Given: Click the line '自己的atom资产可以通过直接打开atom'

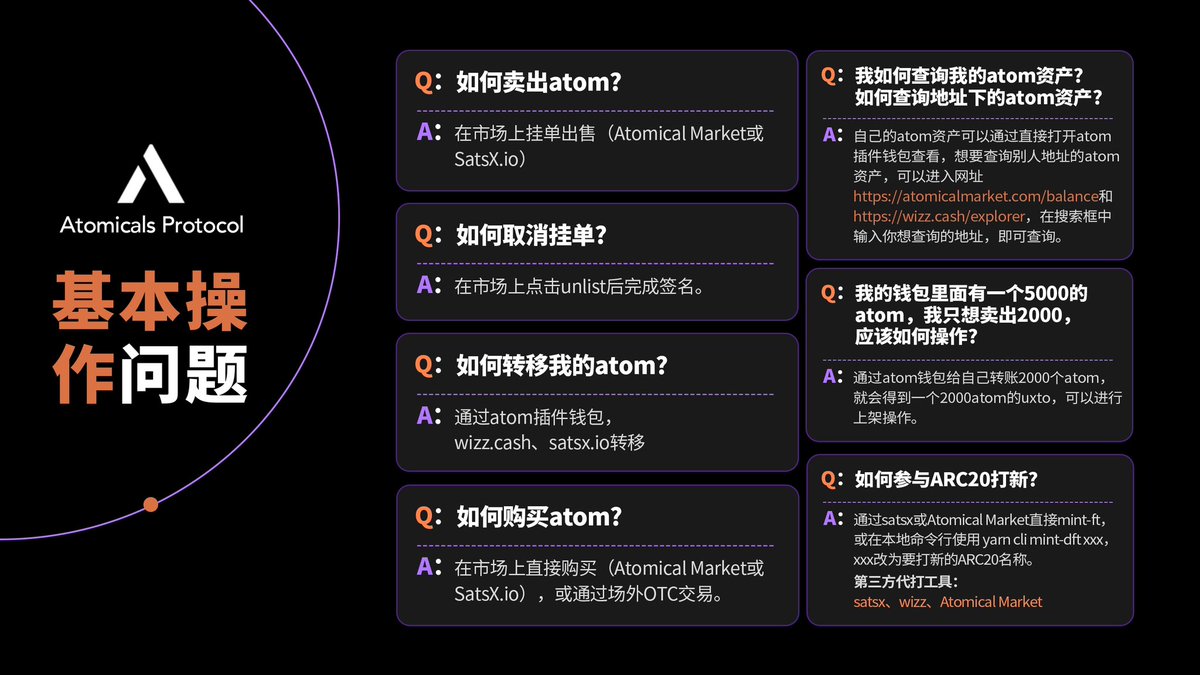Looking at the screenshot, I should (x=982, y=136).
